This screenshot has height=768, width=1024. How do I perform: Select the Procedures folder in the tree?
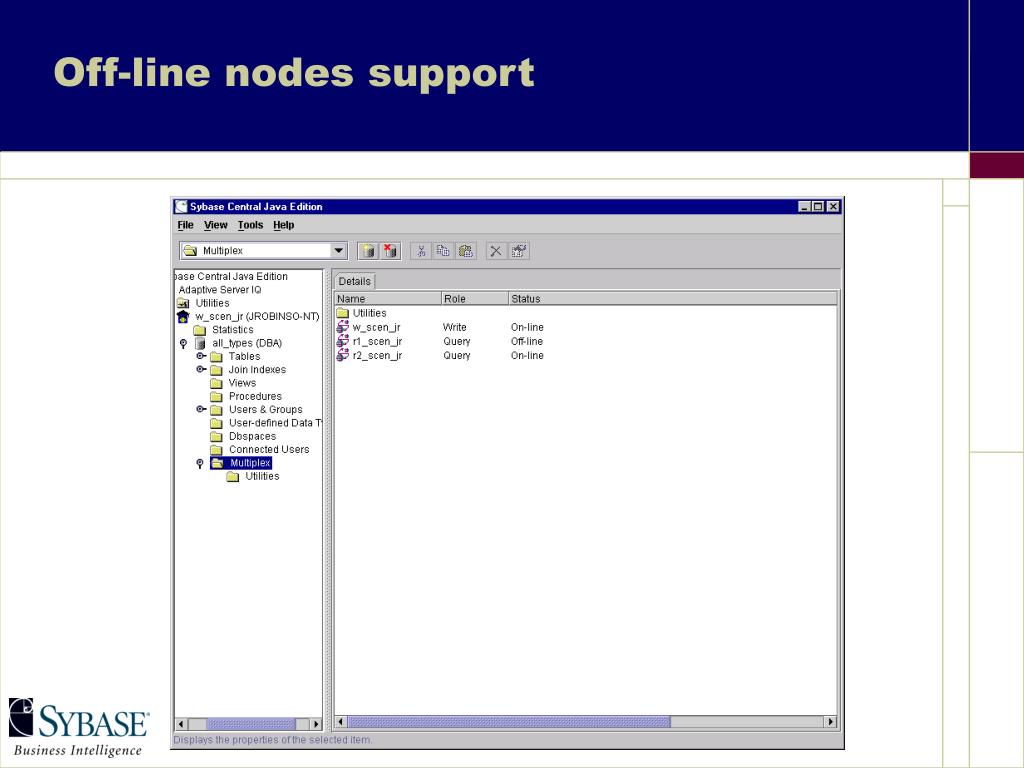click(x=255, y=396)
